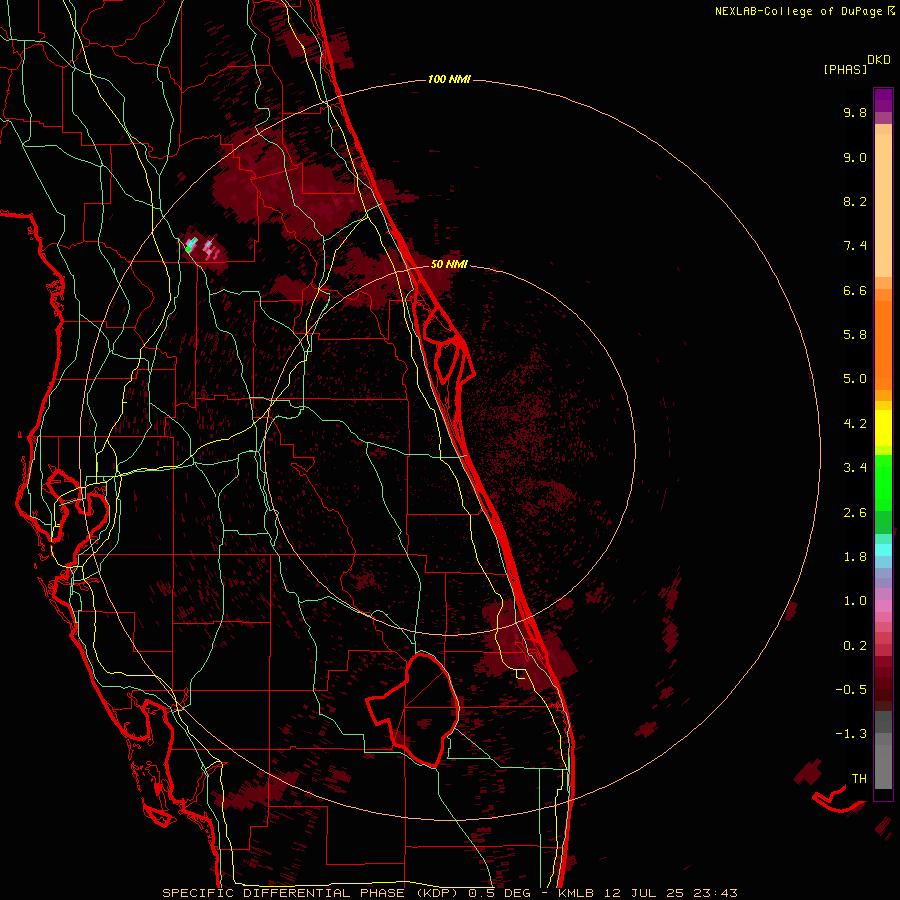Select the 5.8 scale value

click(x=855, y=335)
